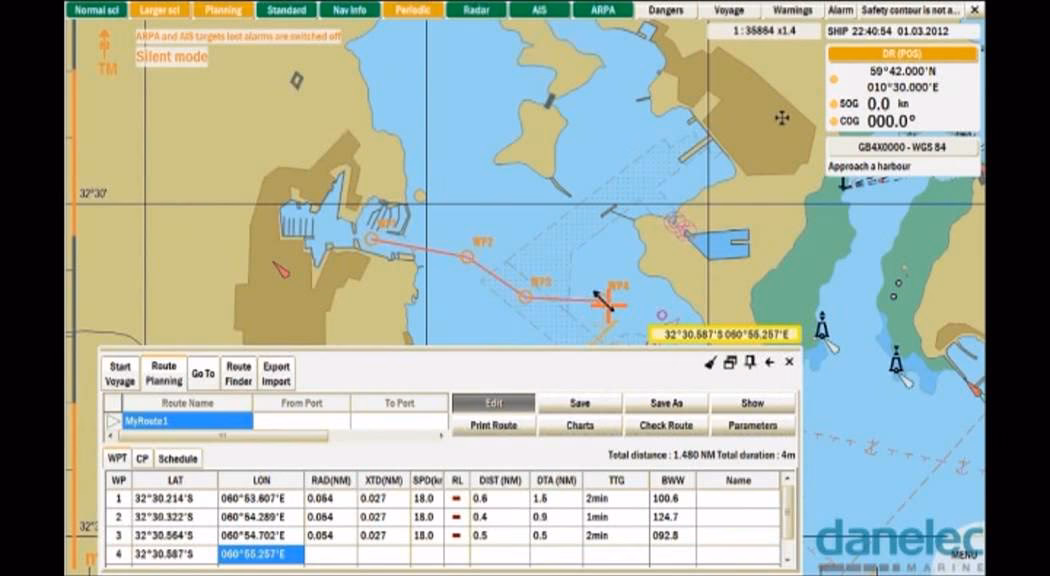This screenshot has height=576, width=1050.
Task: Print the route using the printer icon
Action: [x=728, y=363]
